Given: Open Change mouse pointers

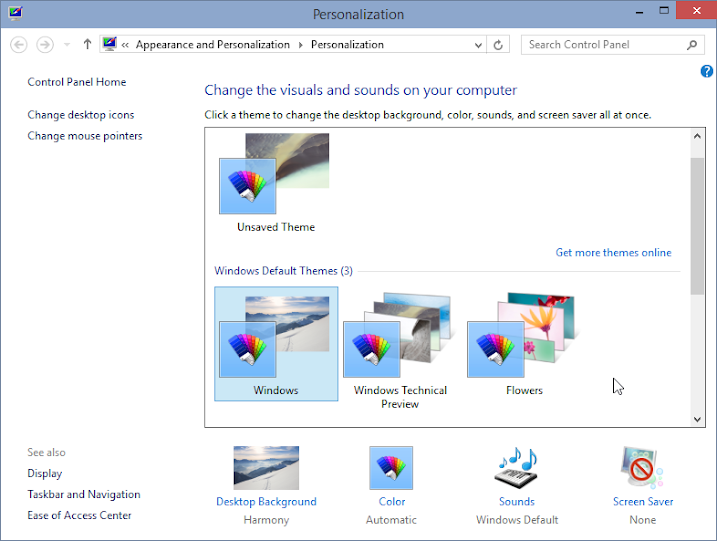Looking at the screenshot, I should coord(85,136).
